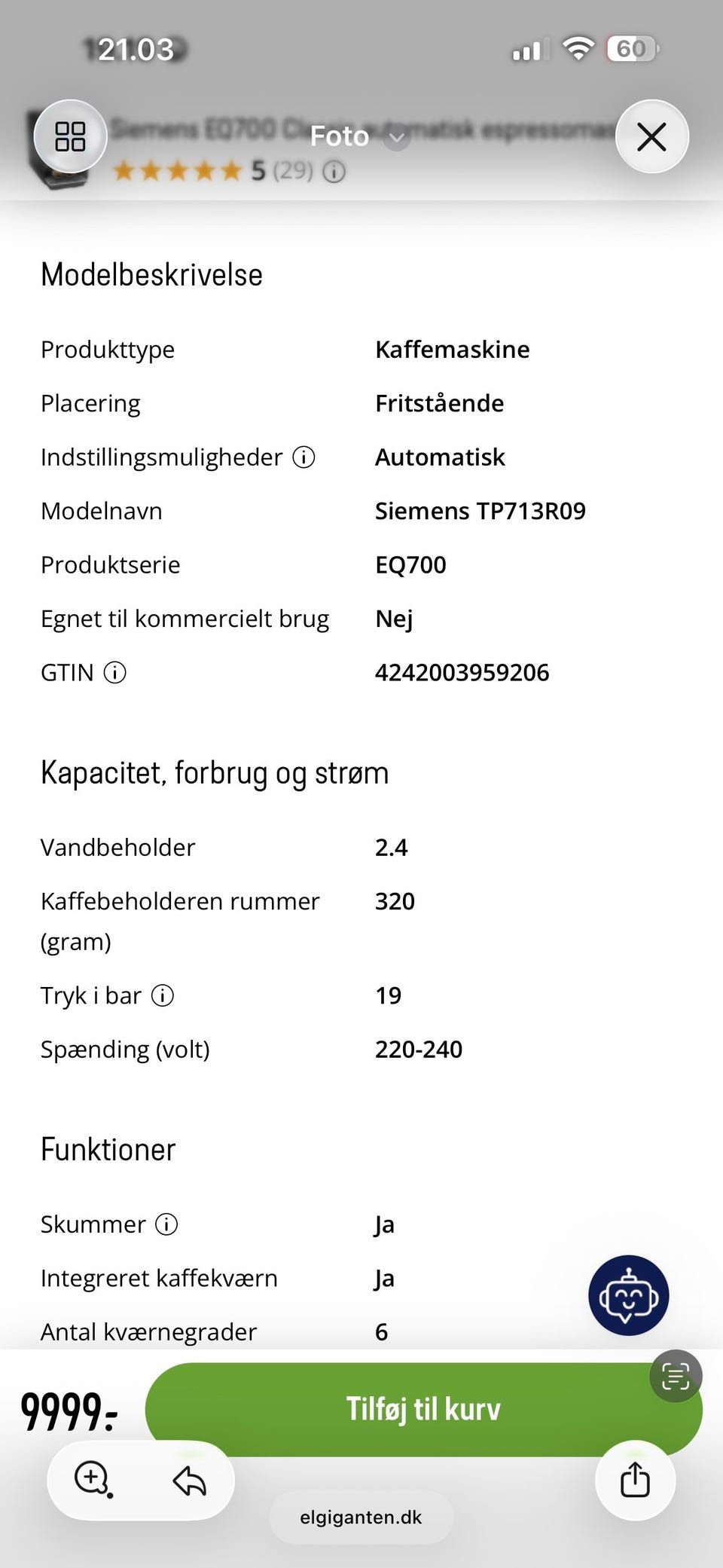Tap the curved reply arrow icon
This screenshot has width=723, height=1568.
[189, 1481]
